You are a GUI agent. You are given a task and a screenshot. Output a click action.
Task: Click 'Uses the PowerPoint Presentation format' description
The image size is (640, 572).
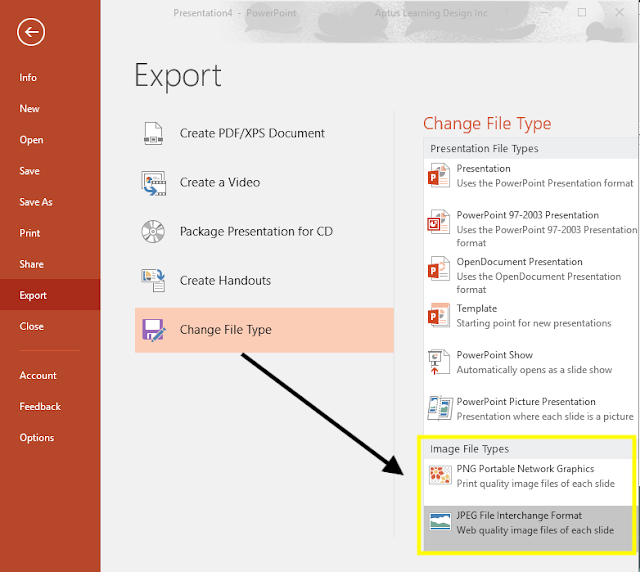pyautogui.click(x=545, y=183)
